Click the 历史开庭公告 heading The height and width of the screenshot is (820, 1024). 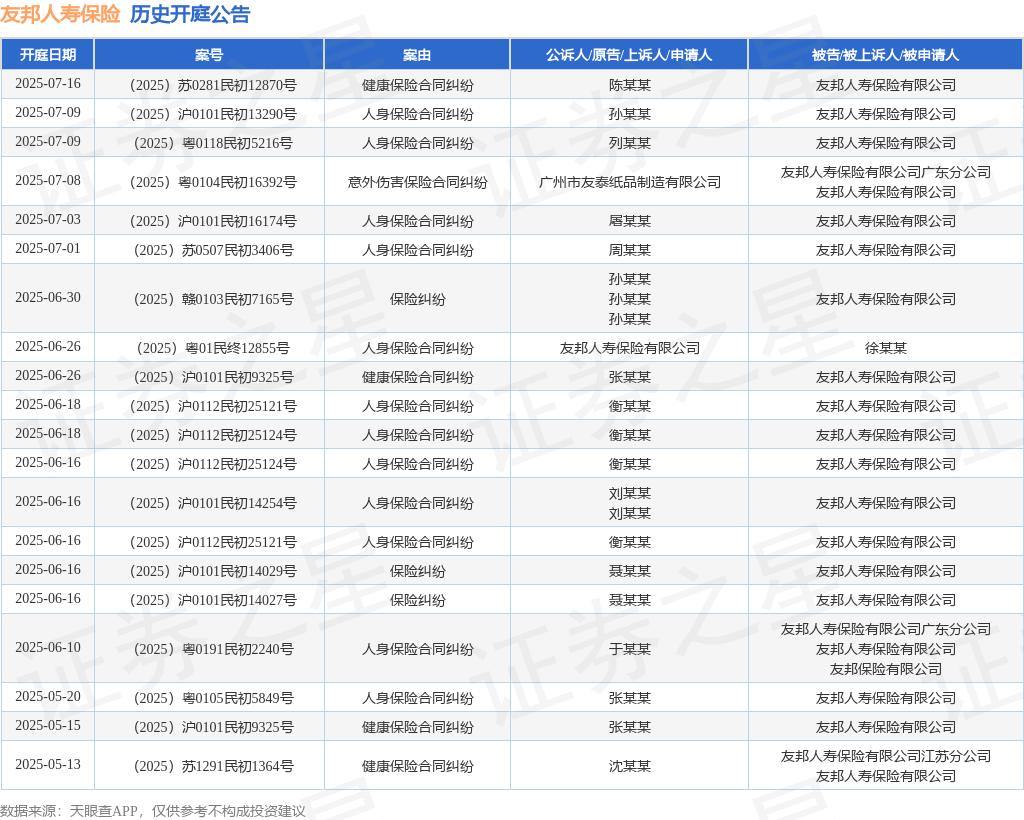(190, 14)
